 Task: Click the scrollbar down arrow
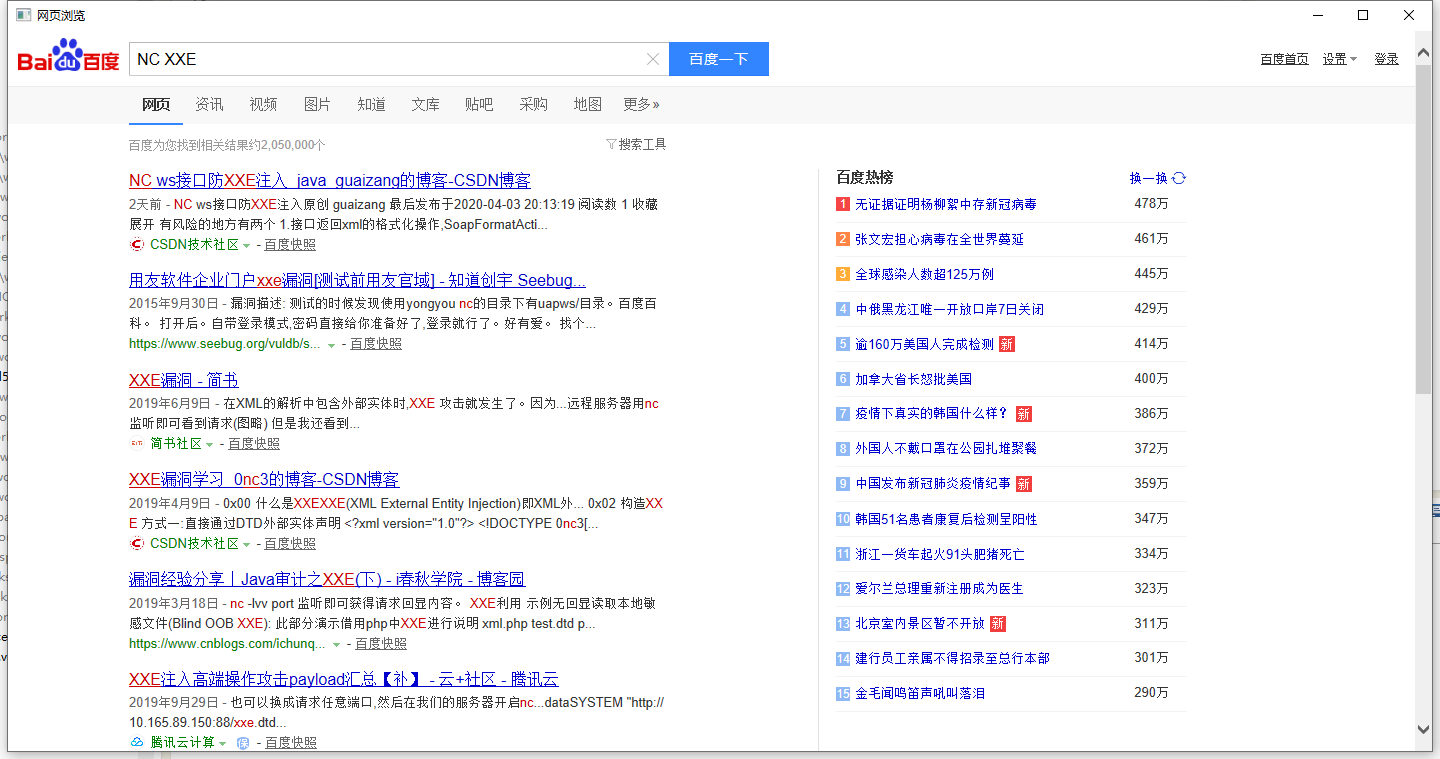[1424, 730]
